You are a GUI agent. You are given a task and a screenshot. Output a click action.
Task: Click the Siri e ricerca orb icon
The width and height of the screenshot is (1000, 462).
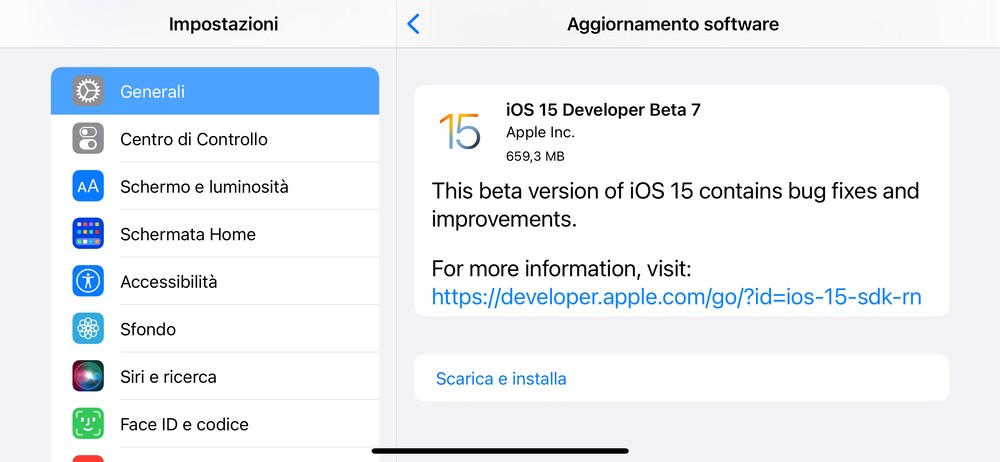(x=88, y=377)
